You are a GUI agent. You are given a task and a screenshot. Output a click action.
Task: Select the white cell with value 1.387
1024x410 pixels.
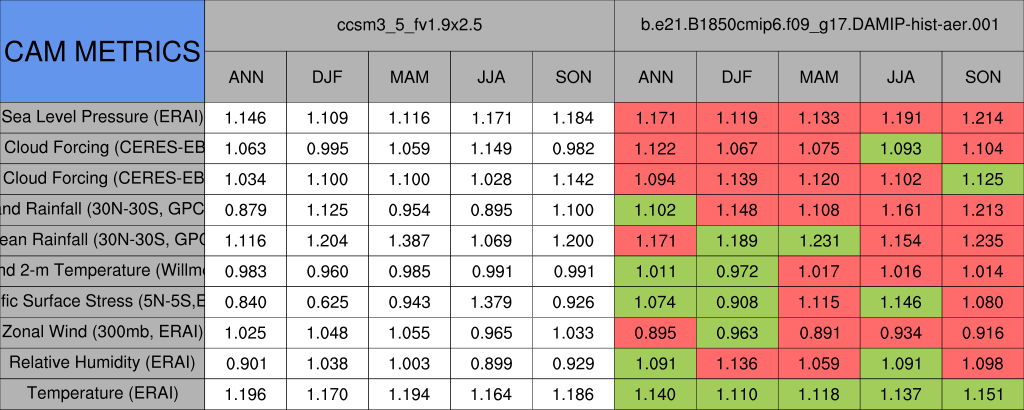coord(409,240)
